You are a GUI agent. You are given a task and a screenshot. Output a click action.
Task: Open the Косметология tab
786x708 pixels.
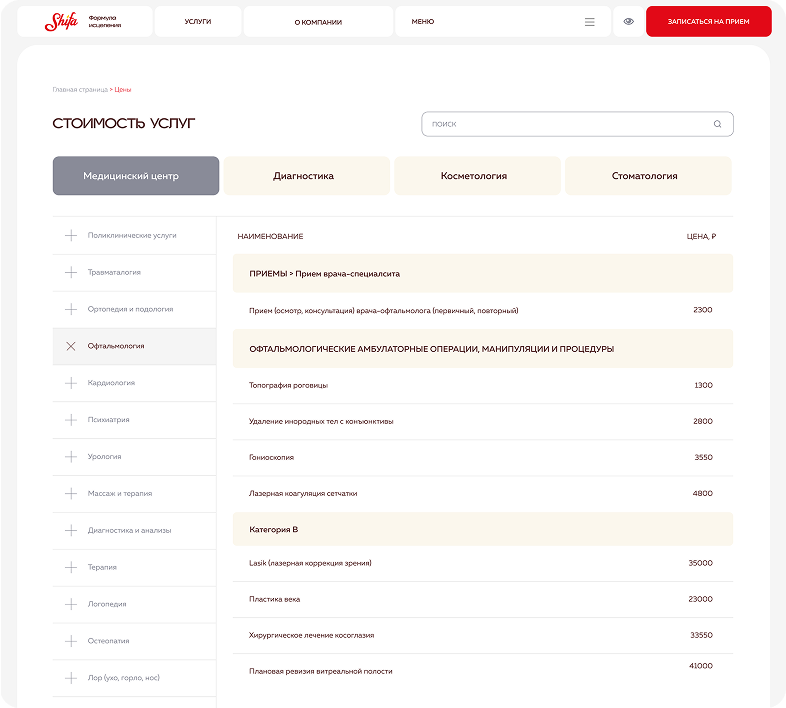pos(474,176)
